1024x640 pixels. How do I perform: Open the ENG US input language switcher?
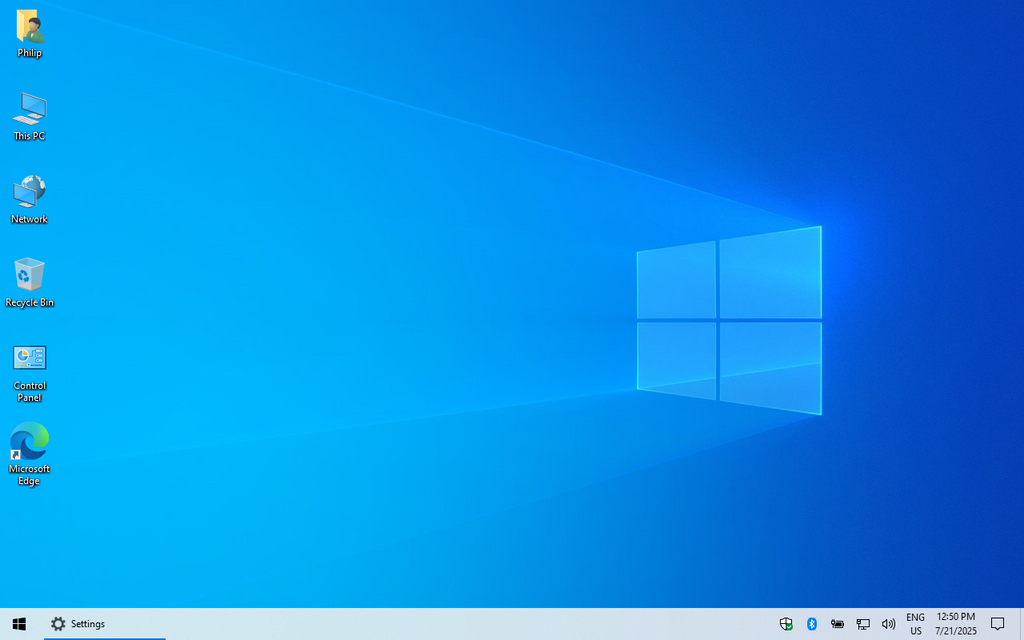[x=916, y=624]
